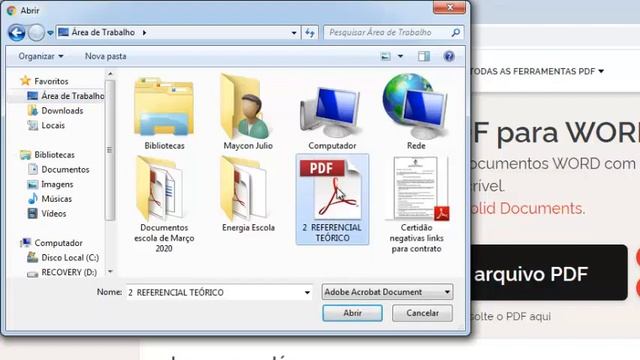The width and height of the screenshot is (640, 360).
Task: Select the Maycon Julio user folder
Action: [x=248, y=113]
